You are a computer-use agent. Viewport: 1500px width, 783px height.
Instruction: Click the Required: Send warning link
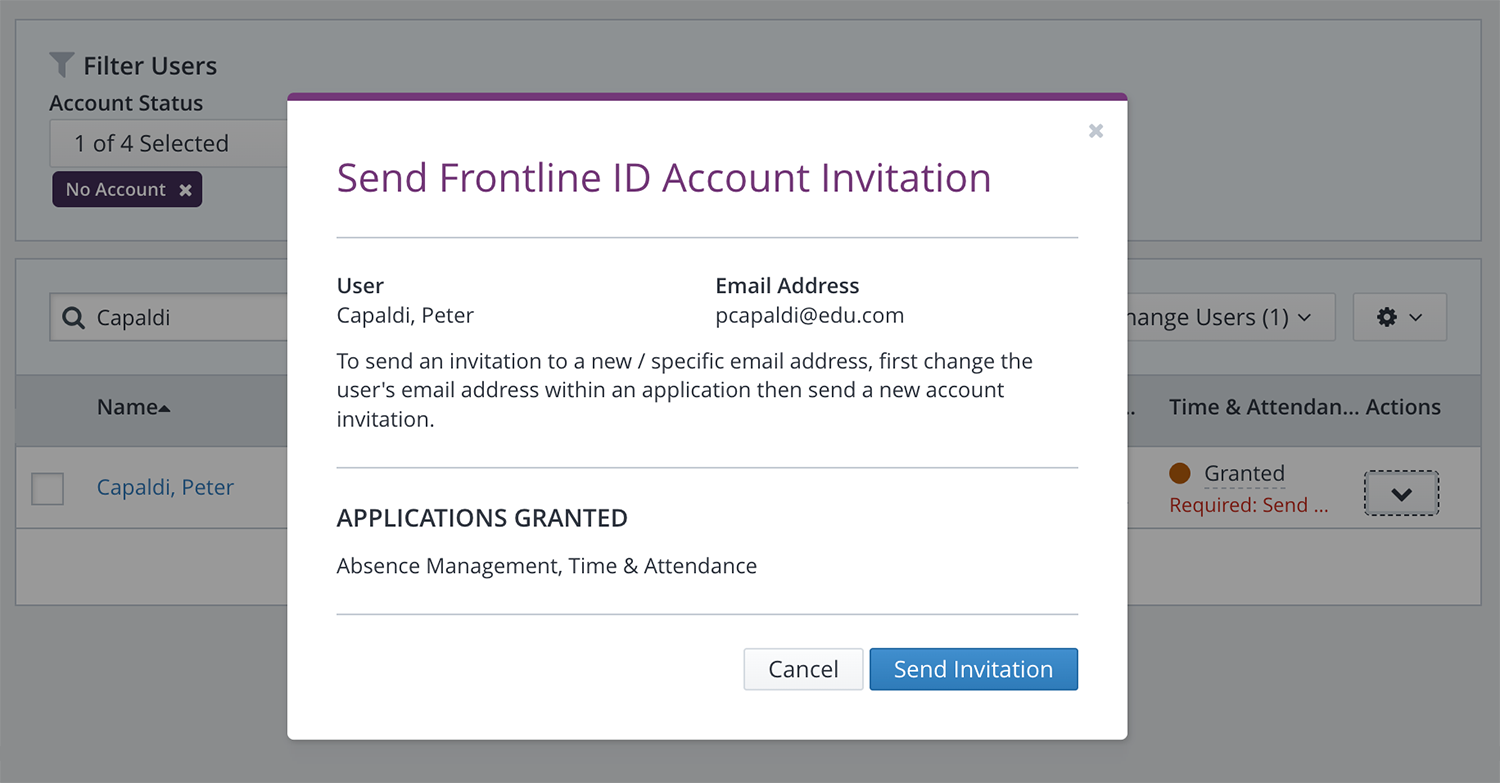[1250, 505]
